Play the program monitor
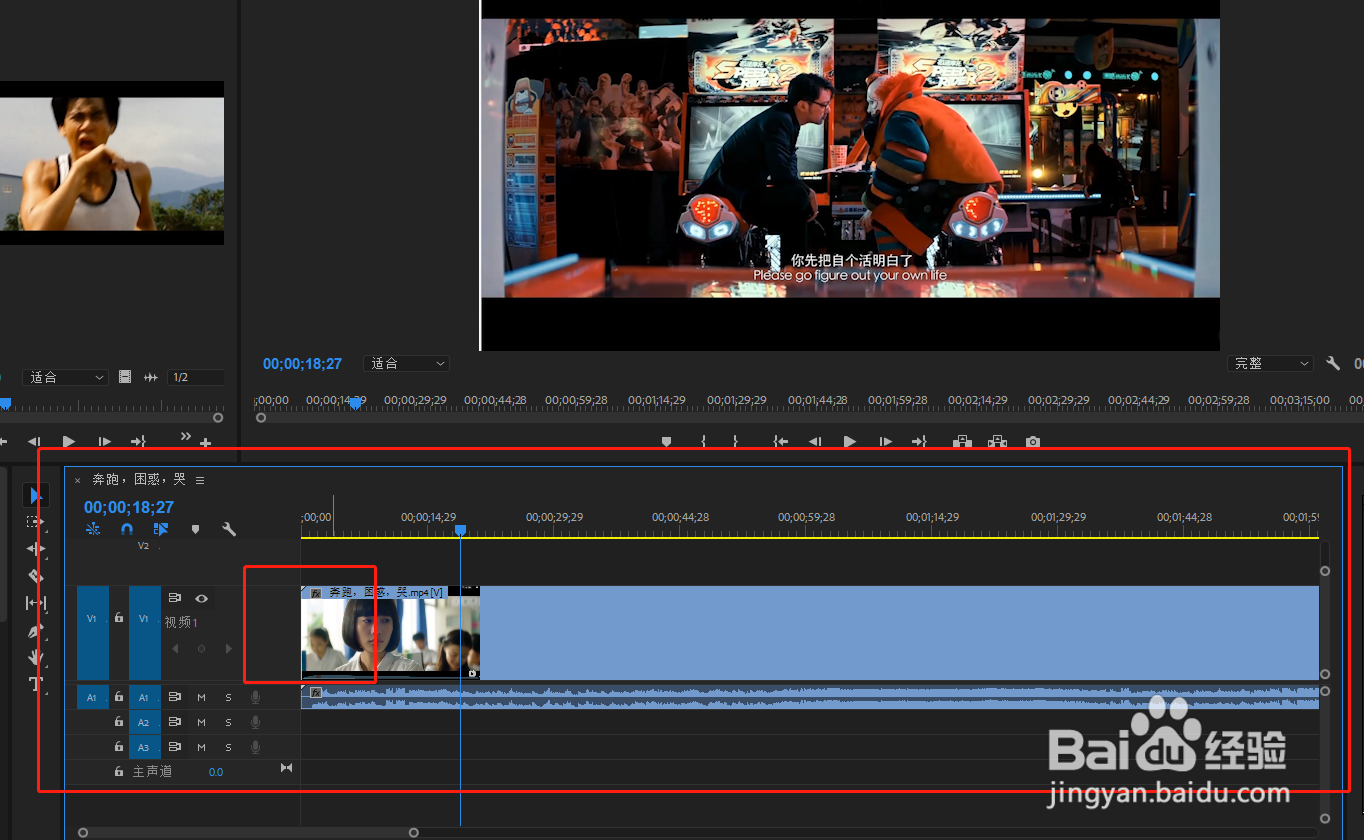This screenshot has width=1364, height=840. click(x=850, y=441)
